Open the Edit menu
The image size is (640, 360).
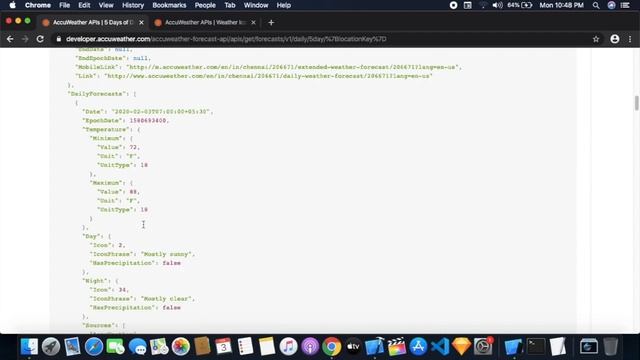[84, 5]
